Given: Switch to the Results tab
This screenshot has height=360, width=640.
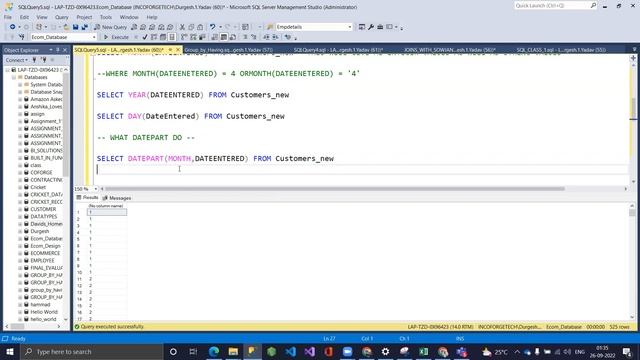Looking at the screenshot, I should coord(88,198).
